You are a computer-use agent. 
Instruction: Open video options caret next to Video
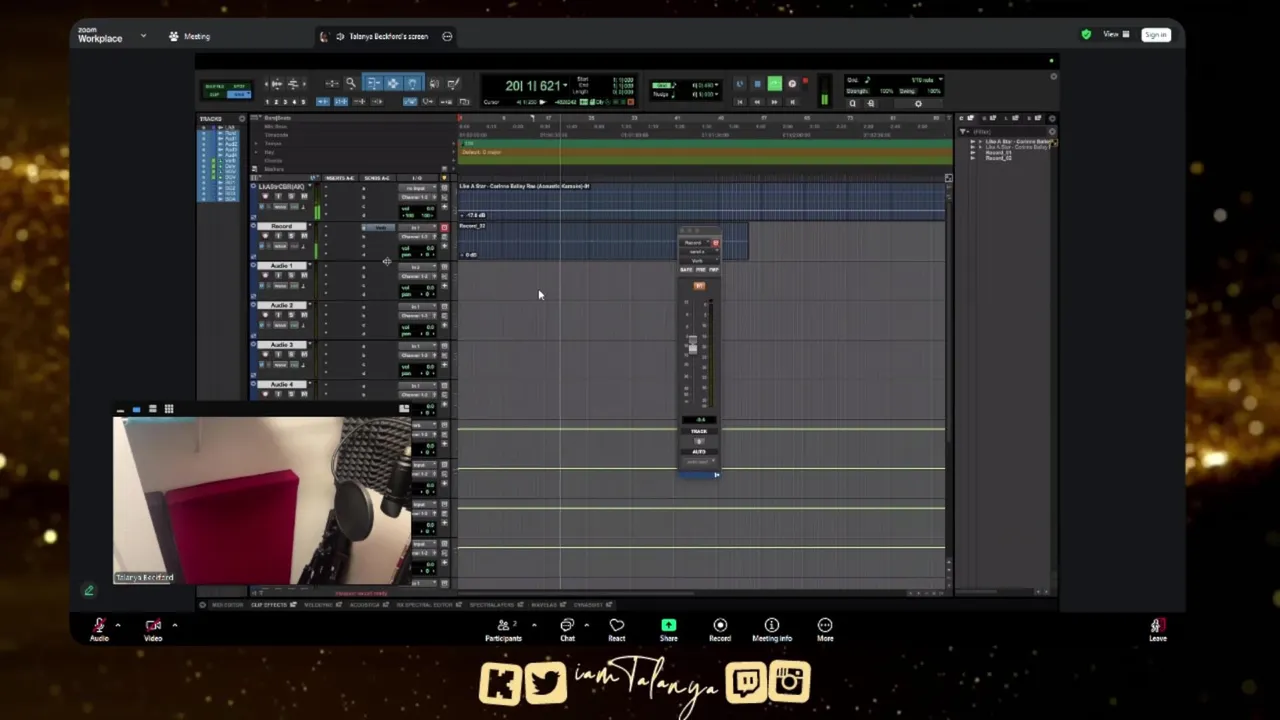click(174, 626)
